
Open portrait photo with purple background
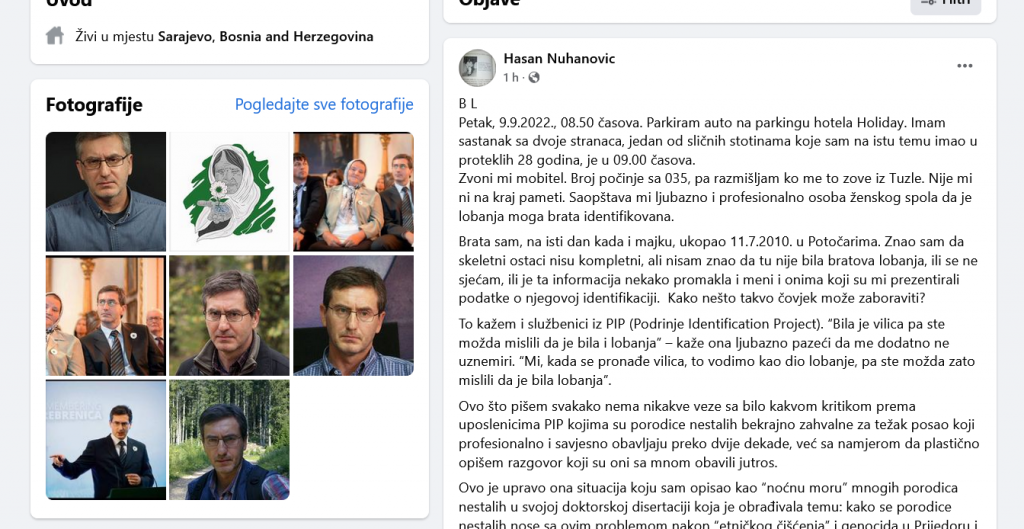coord(353,315)
